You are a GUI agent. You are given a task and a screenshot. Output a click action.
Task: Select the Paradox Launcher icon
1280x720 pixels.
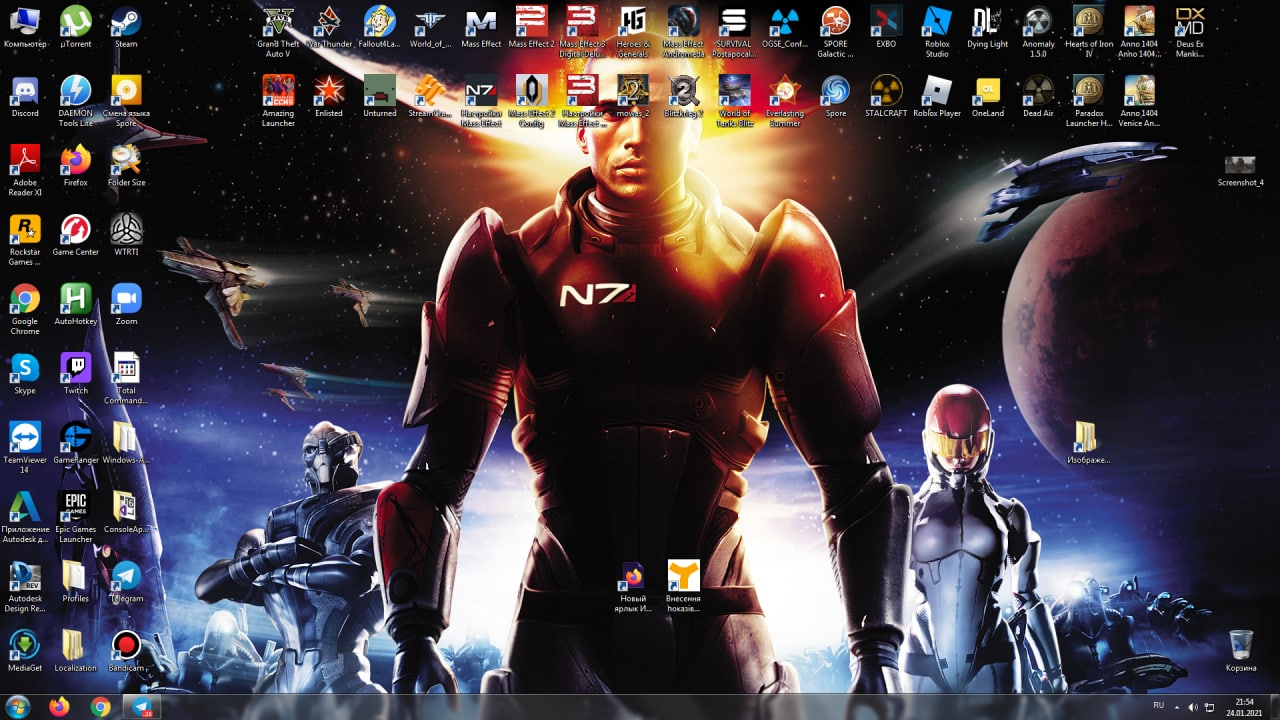pyautogui.click(x=1089, y=100)
